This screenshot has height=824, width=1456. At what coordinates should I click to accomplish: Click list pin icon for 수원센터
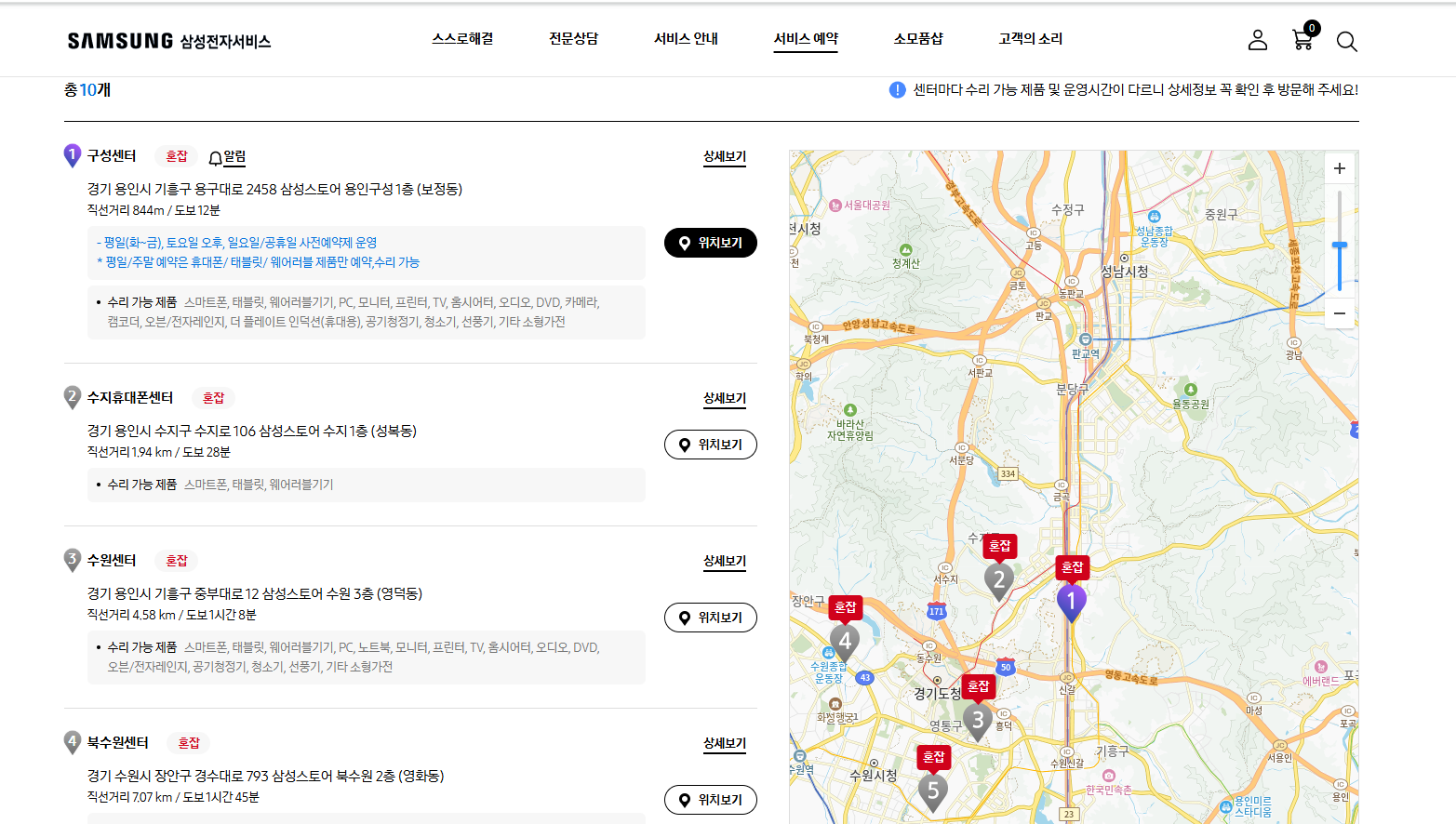(x=72, y=560)
